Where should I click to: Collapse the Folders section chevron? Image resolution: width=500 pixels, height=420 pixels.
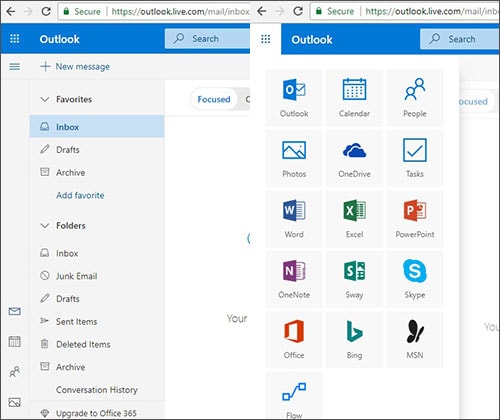click(x=45, y=226)
